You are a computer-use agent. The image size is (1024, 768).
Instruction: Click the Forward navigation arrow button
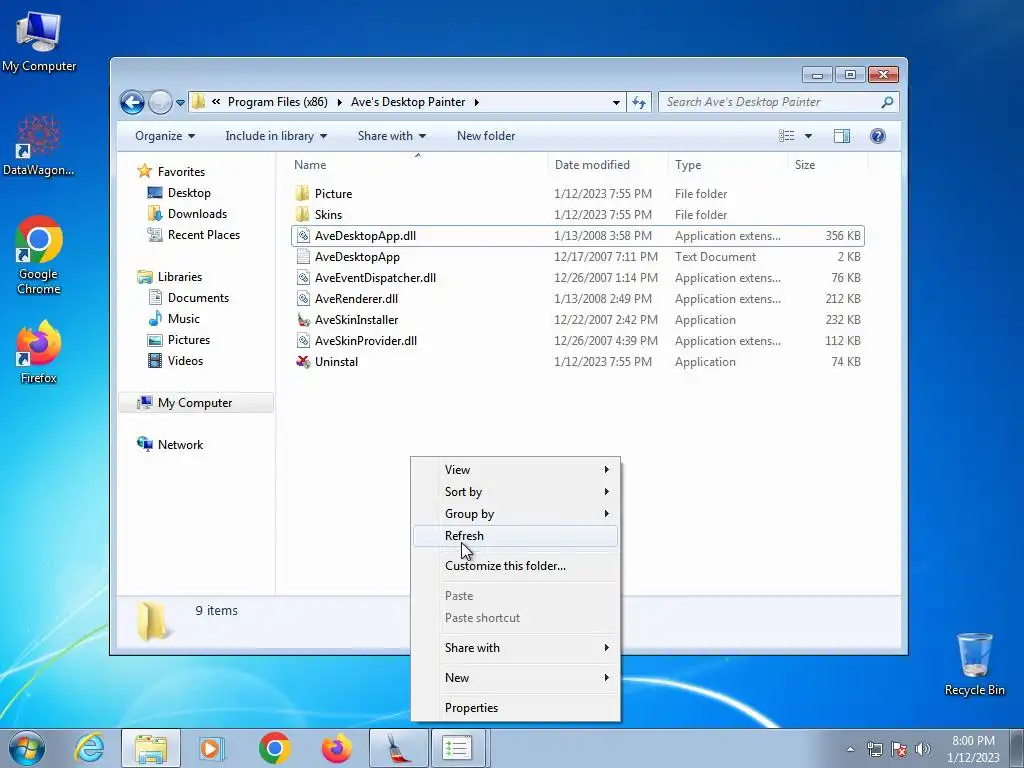(160, 102)
